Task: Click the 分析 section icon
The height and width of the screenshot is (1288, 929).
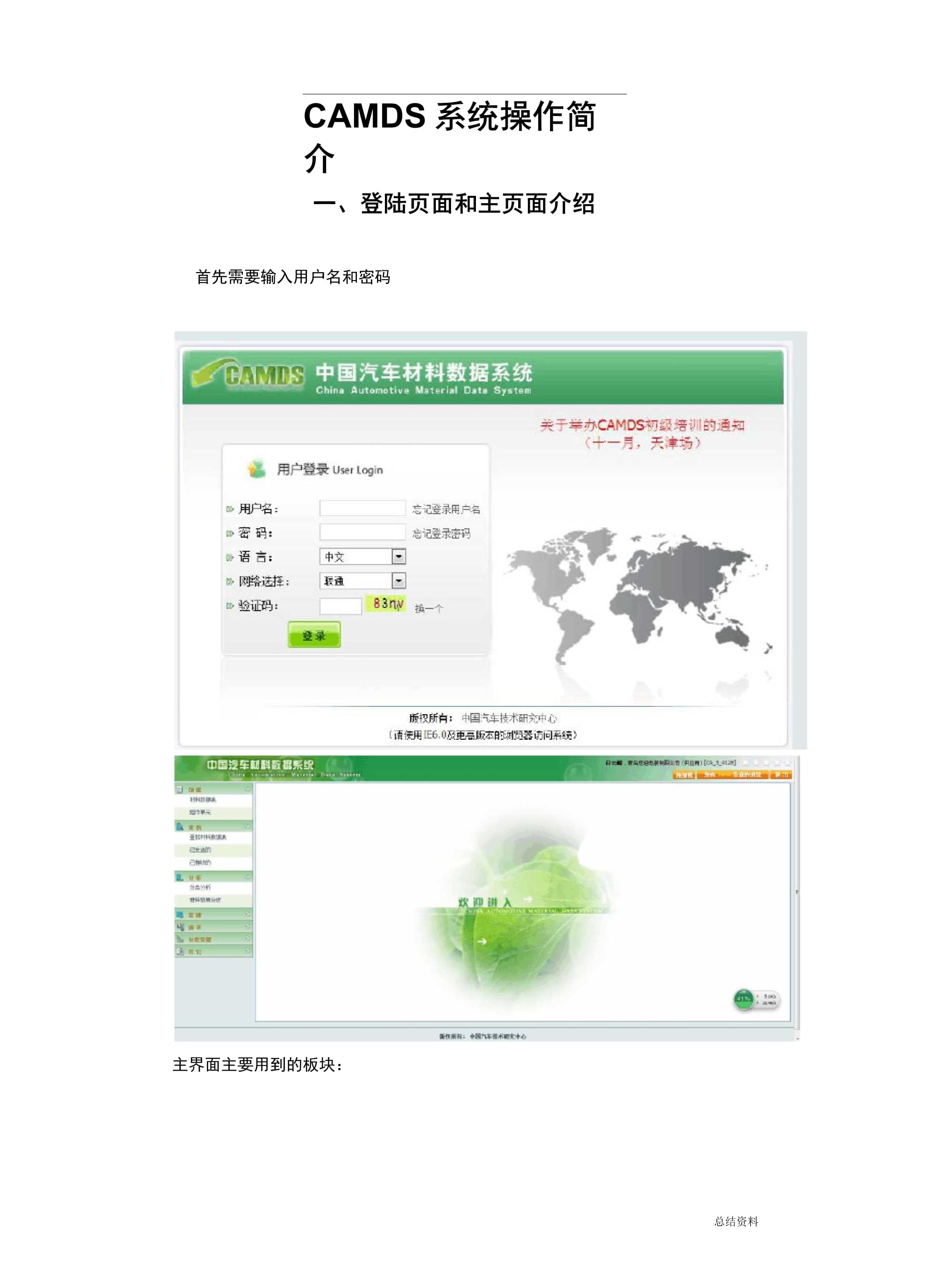Action: [x=180, y=877]
